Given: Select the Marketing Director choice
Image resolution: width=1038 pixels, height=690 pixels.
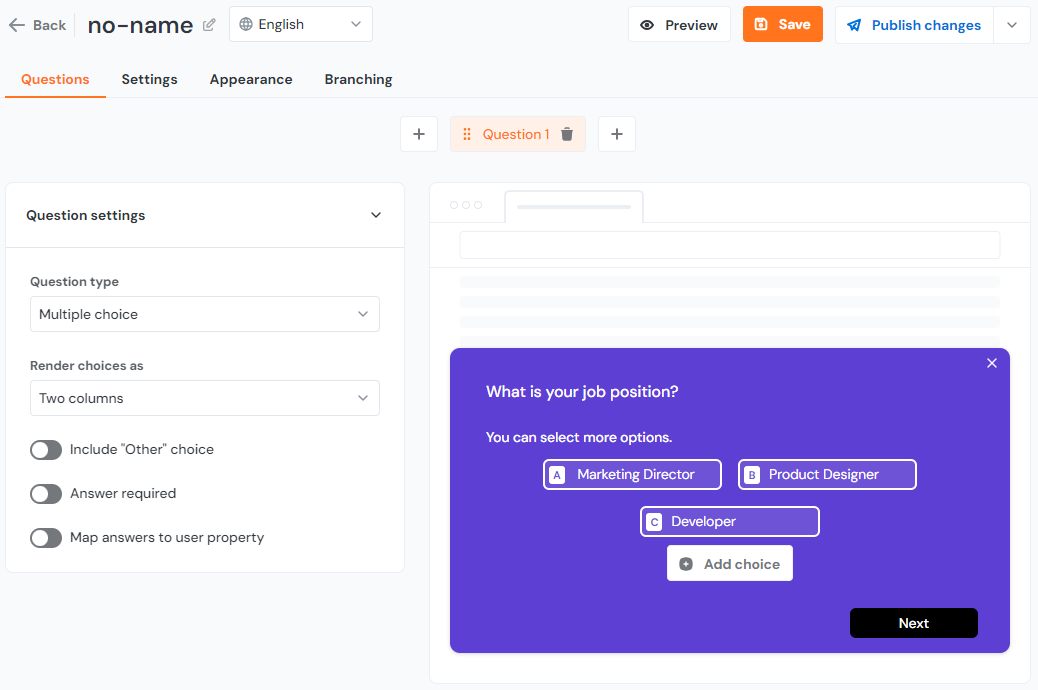Looking at the screenshot, I should tap(632, 475).
